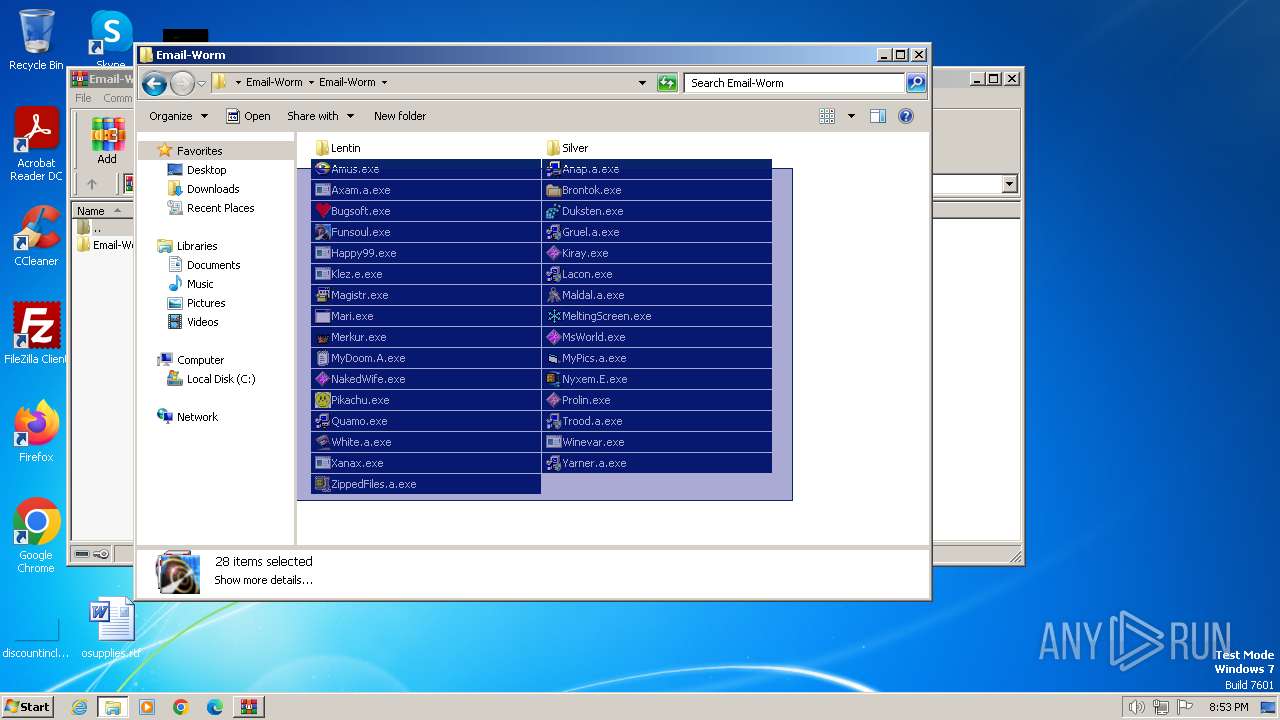Click the forward navigation arrow
The height and width of the screenshot is (720, 1280).
182,83
